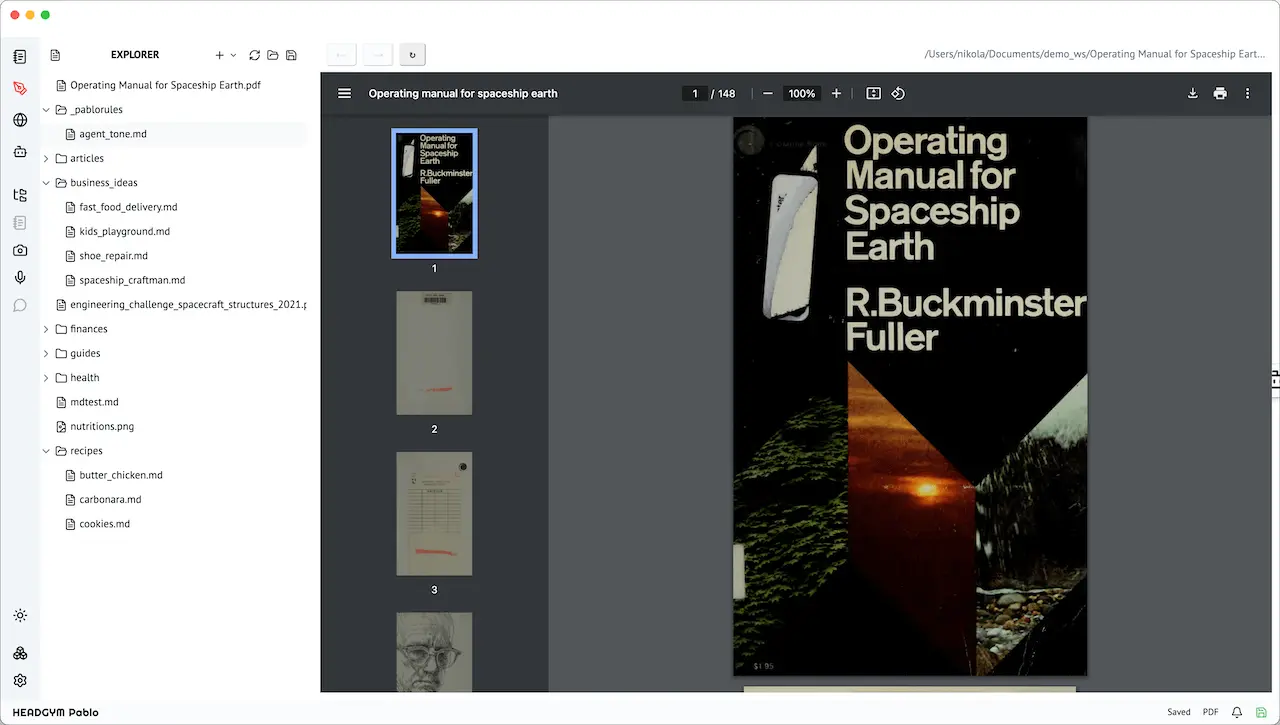Click the notifications bell in status bar
The height and width of the screenshot is (725, 1280).
(1237, 712)
